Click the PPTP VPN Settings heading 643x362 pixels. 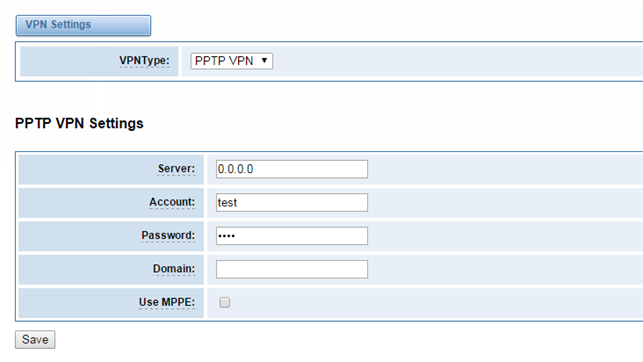click(79, 123)
